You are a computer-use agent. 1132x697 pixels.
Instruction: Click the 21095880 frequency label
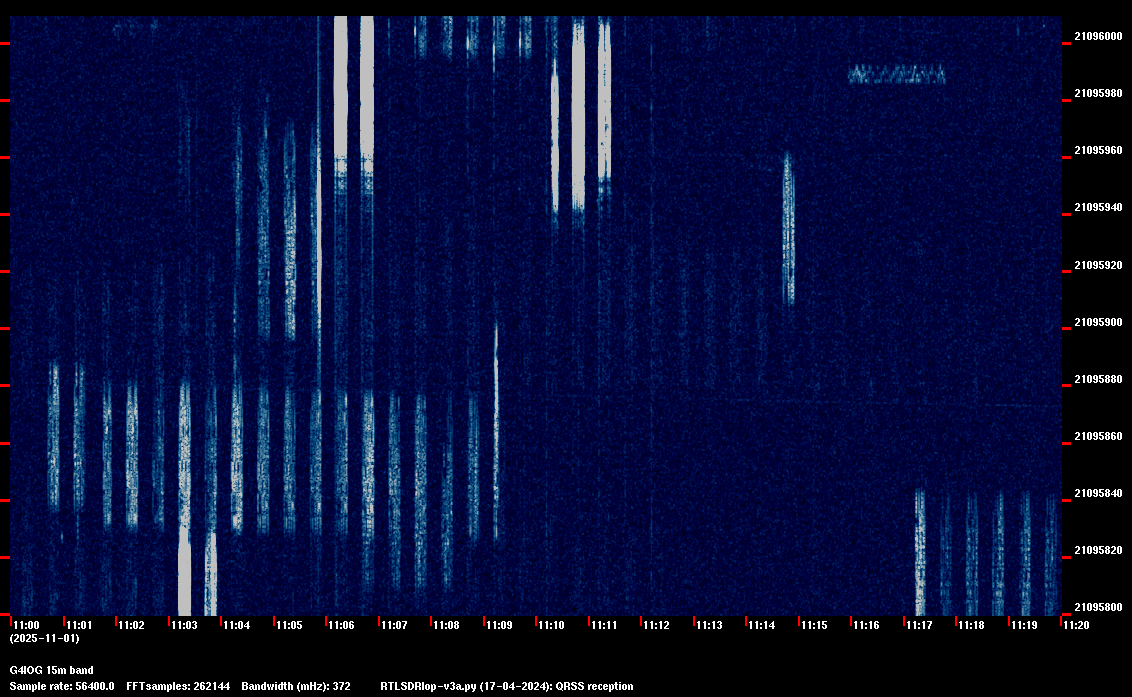coord(1098,379)
